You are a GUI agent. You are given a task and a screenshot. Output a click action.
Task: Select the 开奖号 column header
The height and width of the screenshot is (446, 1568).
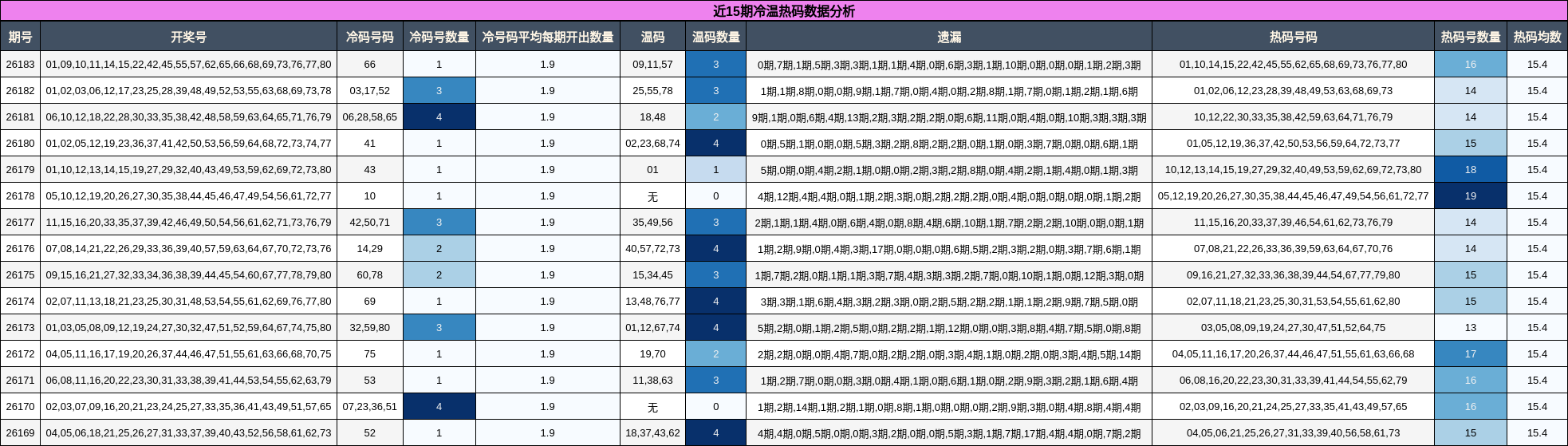(x=188, y=37)
